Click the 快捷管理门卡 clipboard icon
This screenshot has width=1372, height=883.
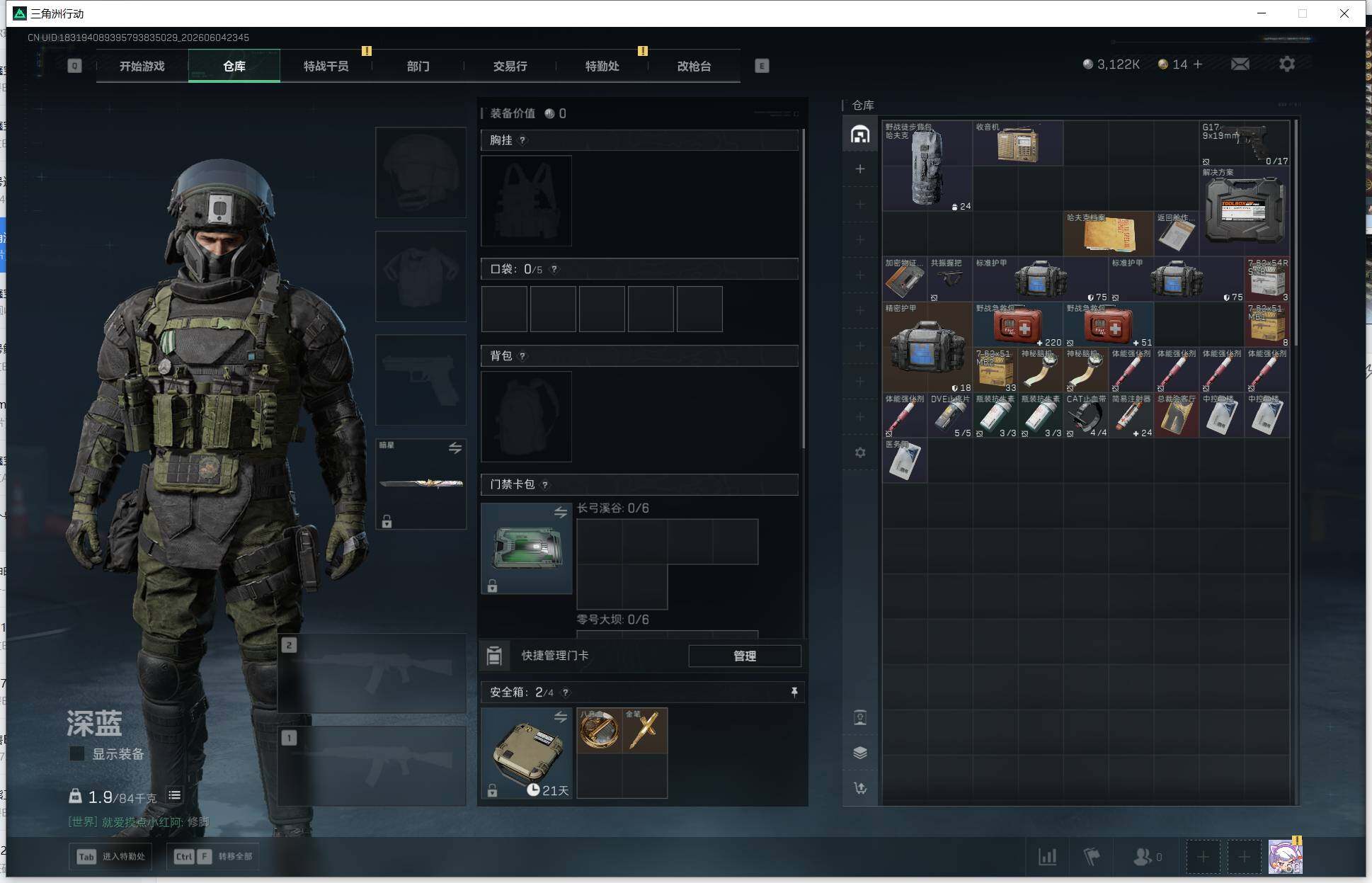[x=494, y=656]
